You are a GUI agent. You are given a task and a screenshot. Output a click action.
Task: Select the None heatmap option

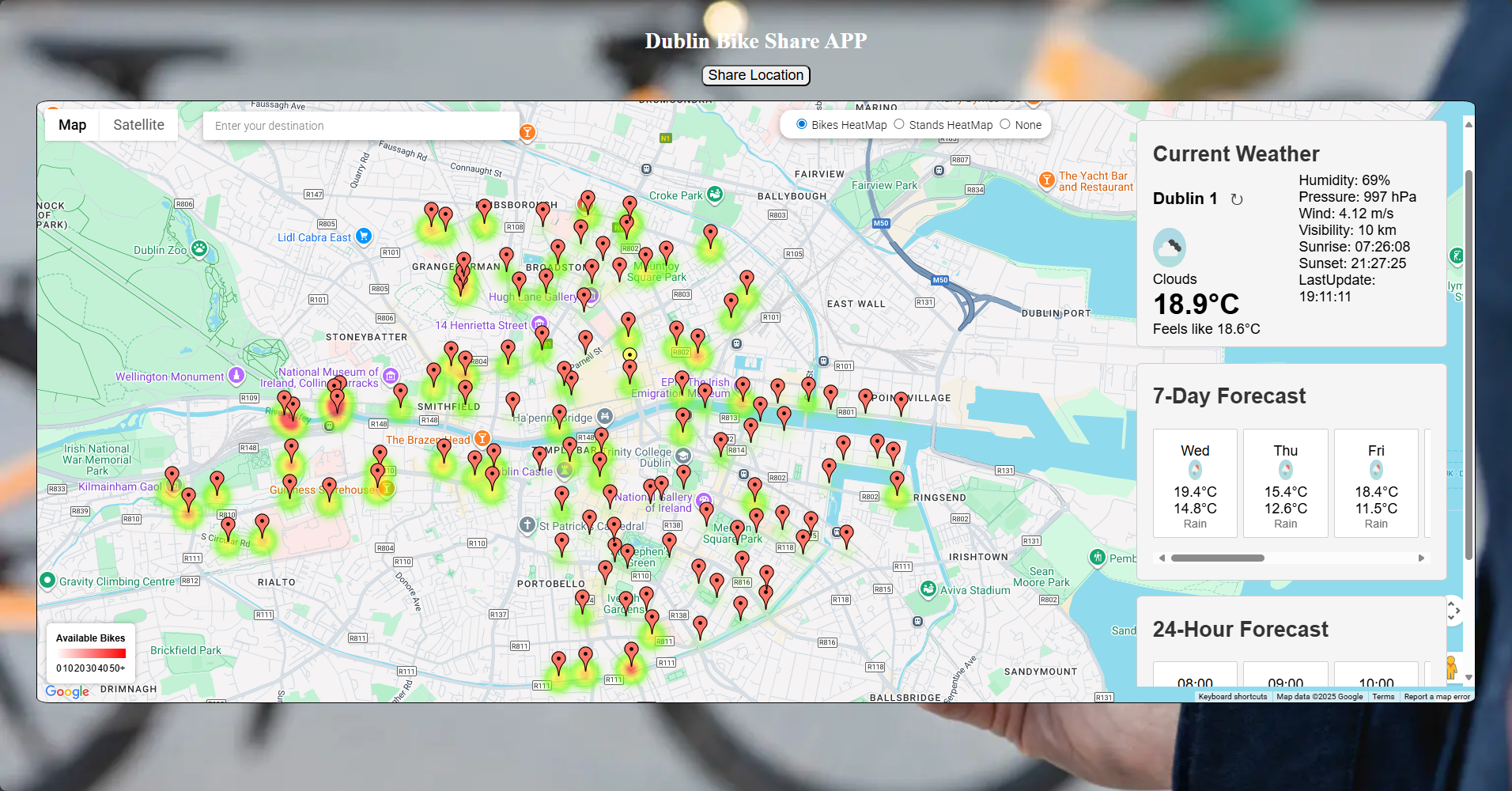click(x=1005, y=124)
